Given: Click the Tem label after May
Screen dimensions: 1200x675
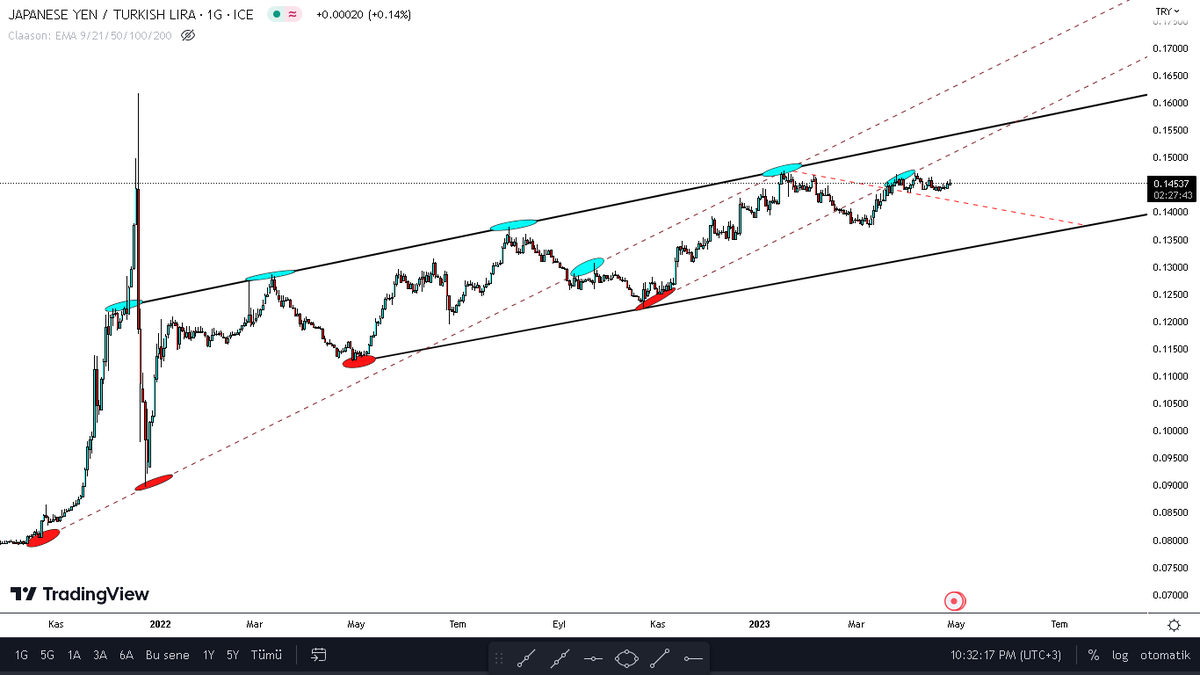Looking at the screenshot, I should [x=1059, y=624].
